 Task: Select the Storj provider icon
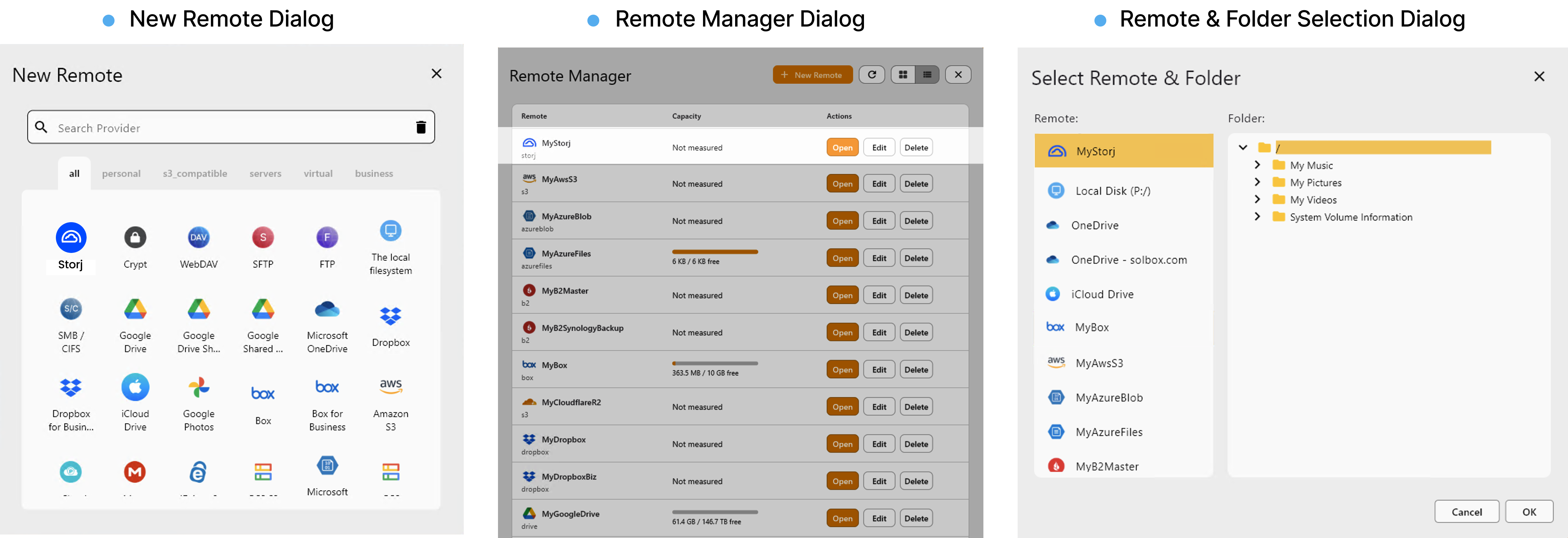click(x=71, y=237)
